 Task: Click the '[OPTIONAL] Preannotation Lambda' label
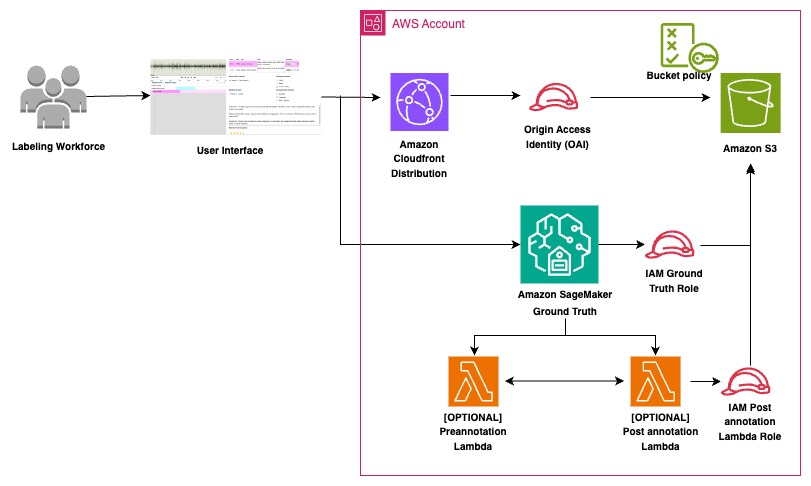pyautogui.click(x=473, y=432)
